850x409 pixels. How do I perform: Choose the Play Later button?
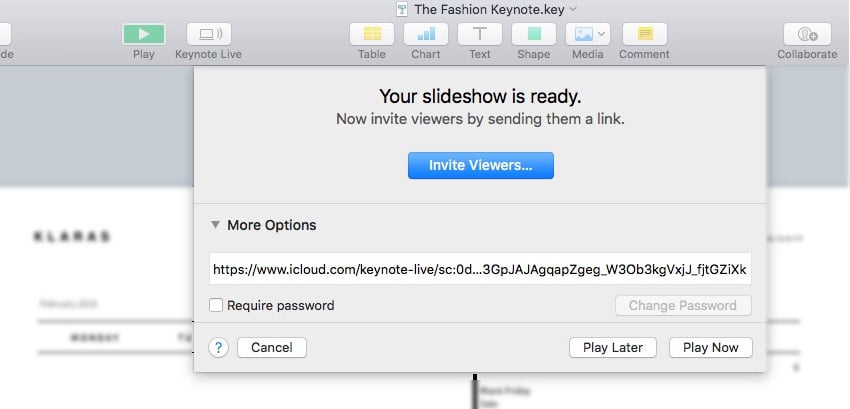(613, 347)
